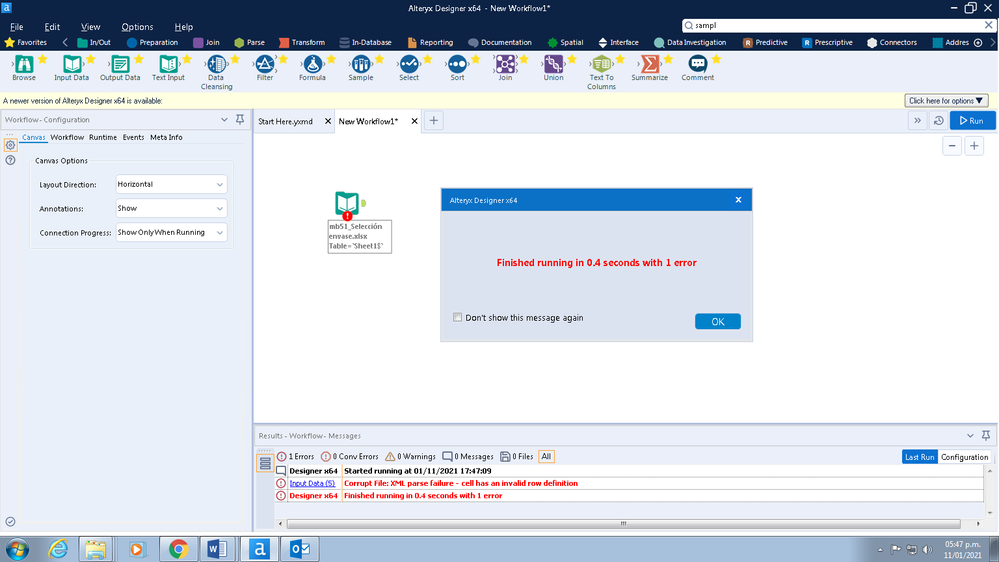999x562 pixels.
Task: Open Outlook from taskbar
Action: pos(299,549)
